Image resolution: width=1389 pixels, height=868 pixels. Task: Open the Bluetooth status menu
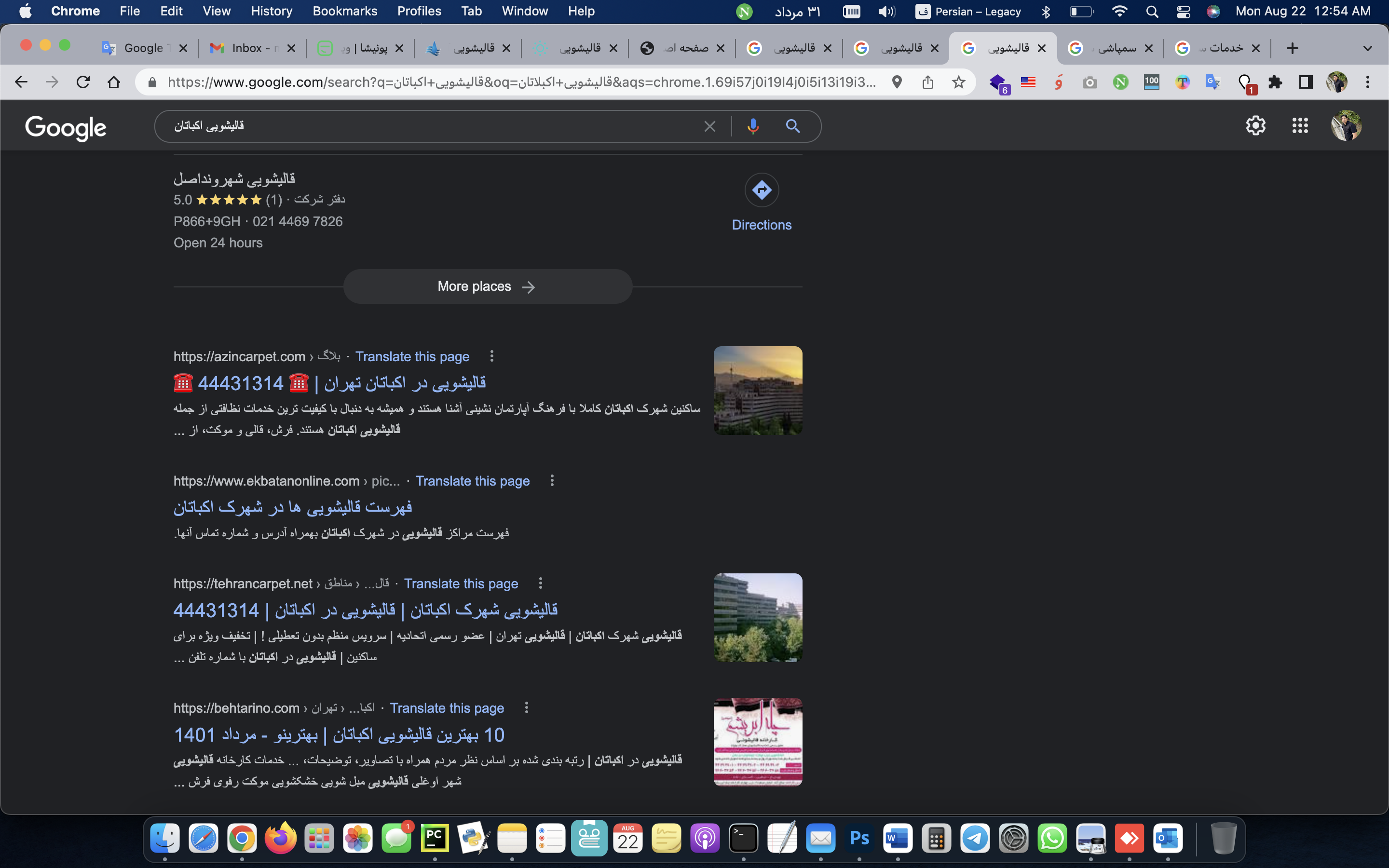[1046, 12]
